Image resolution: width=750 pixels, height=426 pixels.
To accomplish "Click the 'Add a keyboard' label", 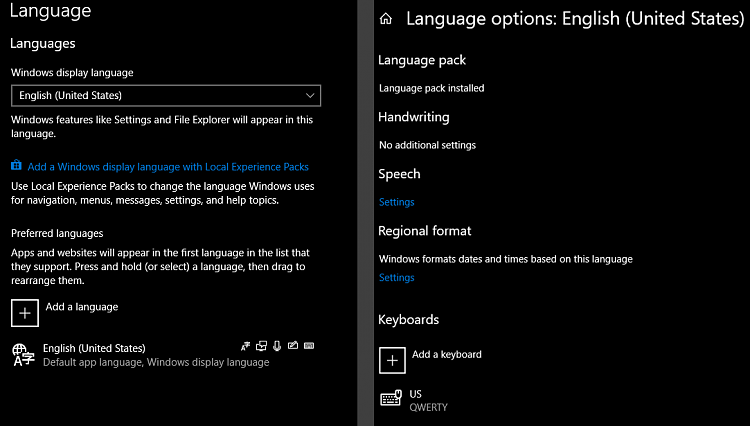I will (447, 354).
